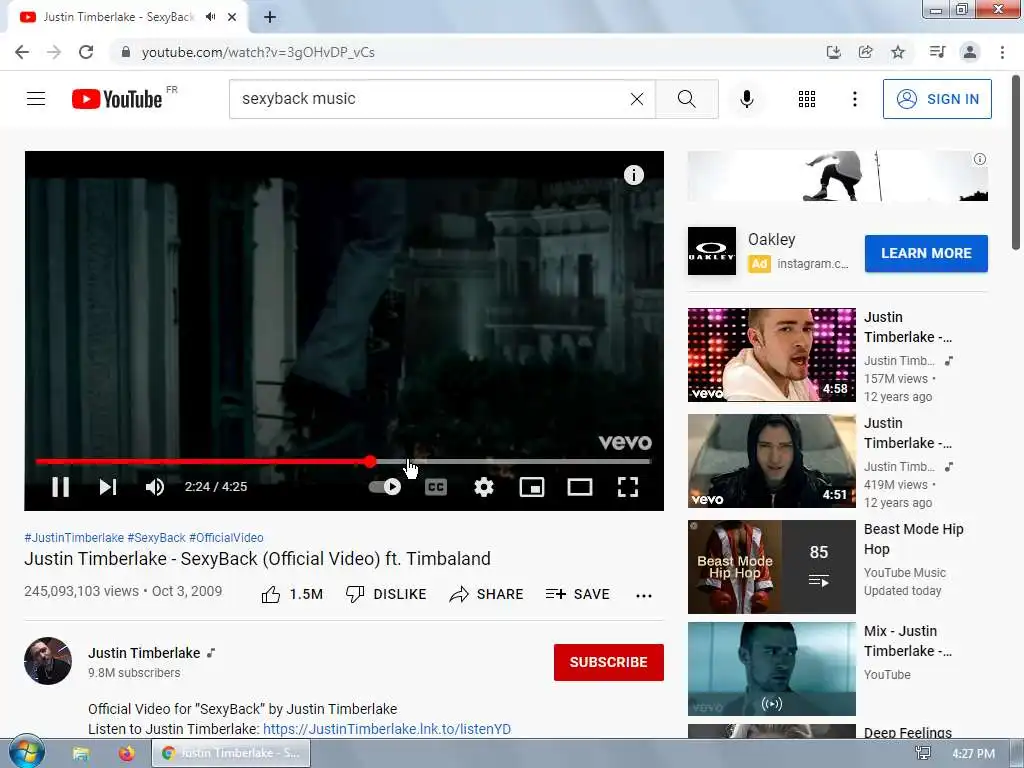The height and width of the screenshot is (768, 1024).
Task: Click the Chrome taskbar button
Action: [231, 753]
